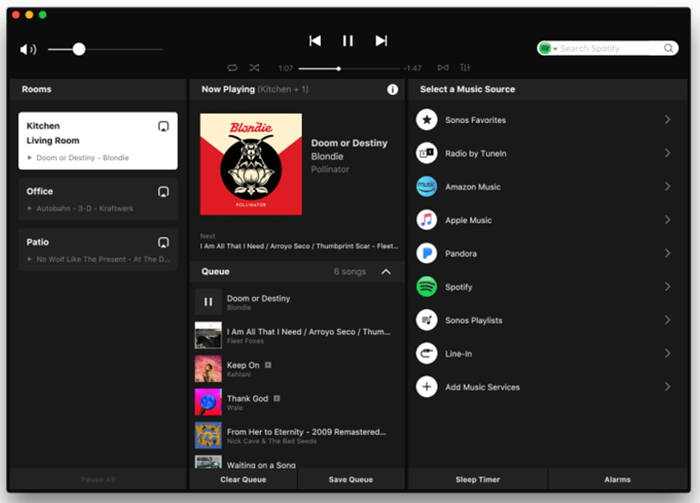
Task: Open Line-In icon
Action: (x=427, y=353)
